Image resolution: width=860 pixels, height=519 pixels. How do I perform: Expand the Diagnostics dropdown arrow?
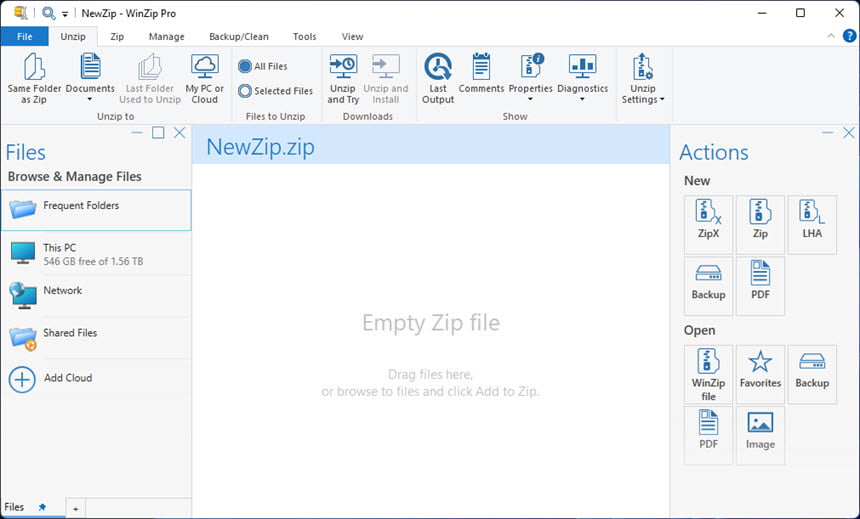pos(582,100)
